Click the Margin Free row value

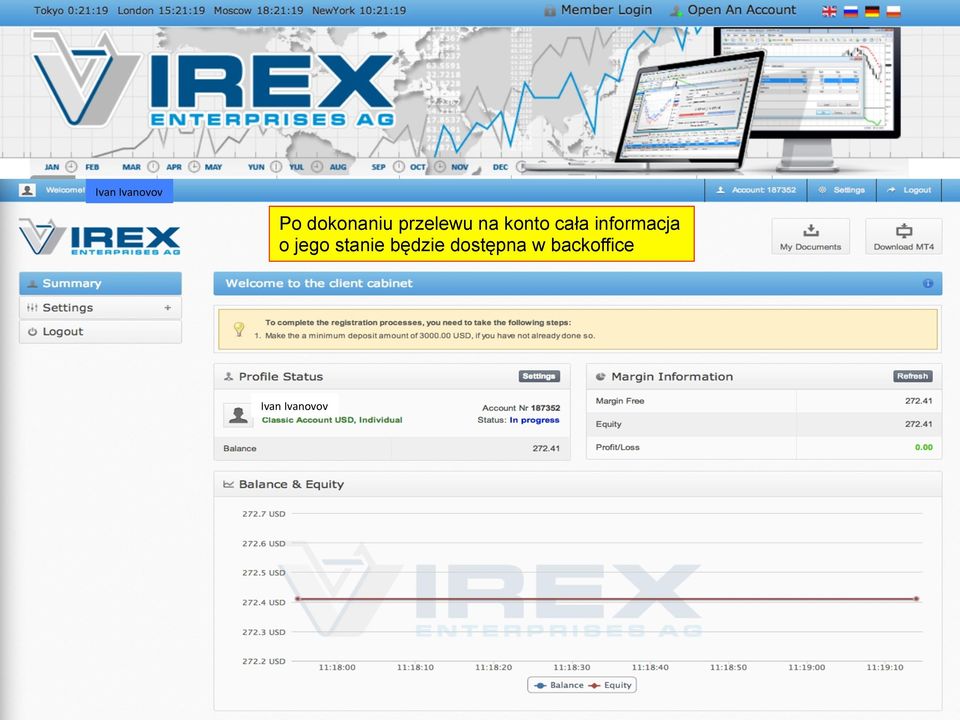[x=918, y=401]
